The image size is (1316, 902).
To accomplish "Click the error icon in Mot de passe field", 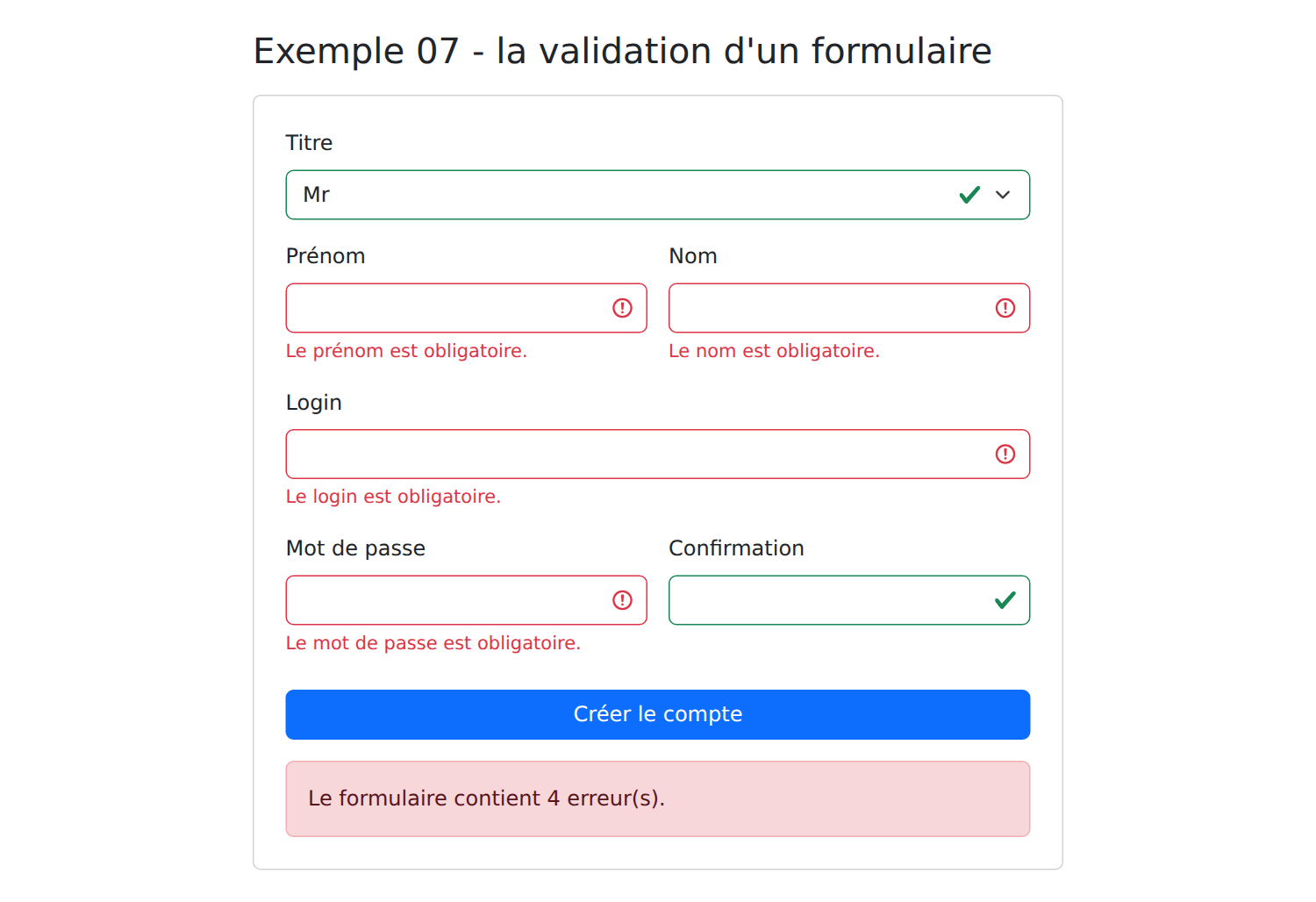I will 622,600.
